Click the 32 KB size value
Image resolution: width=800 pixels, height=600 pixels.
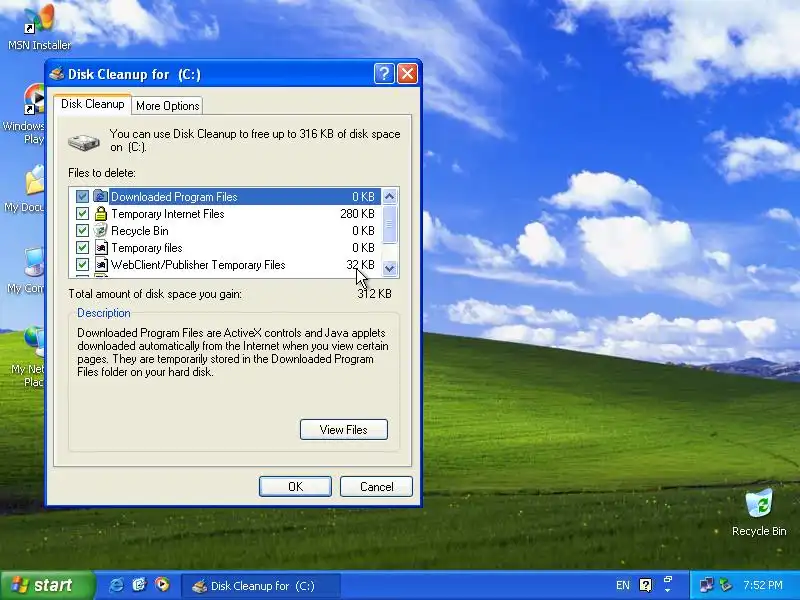[360, 265]
